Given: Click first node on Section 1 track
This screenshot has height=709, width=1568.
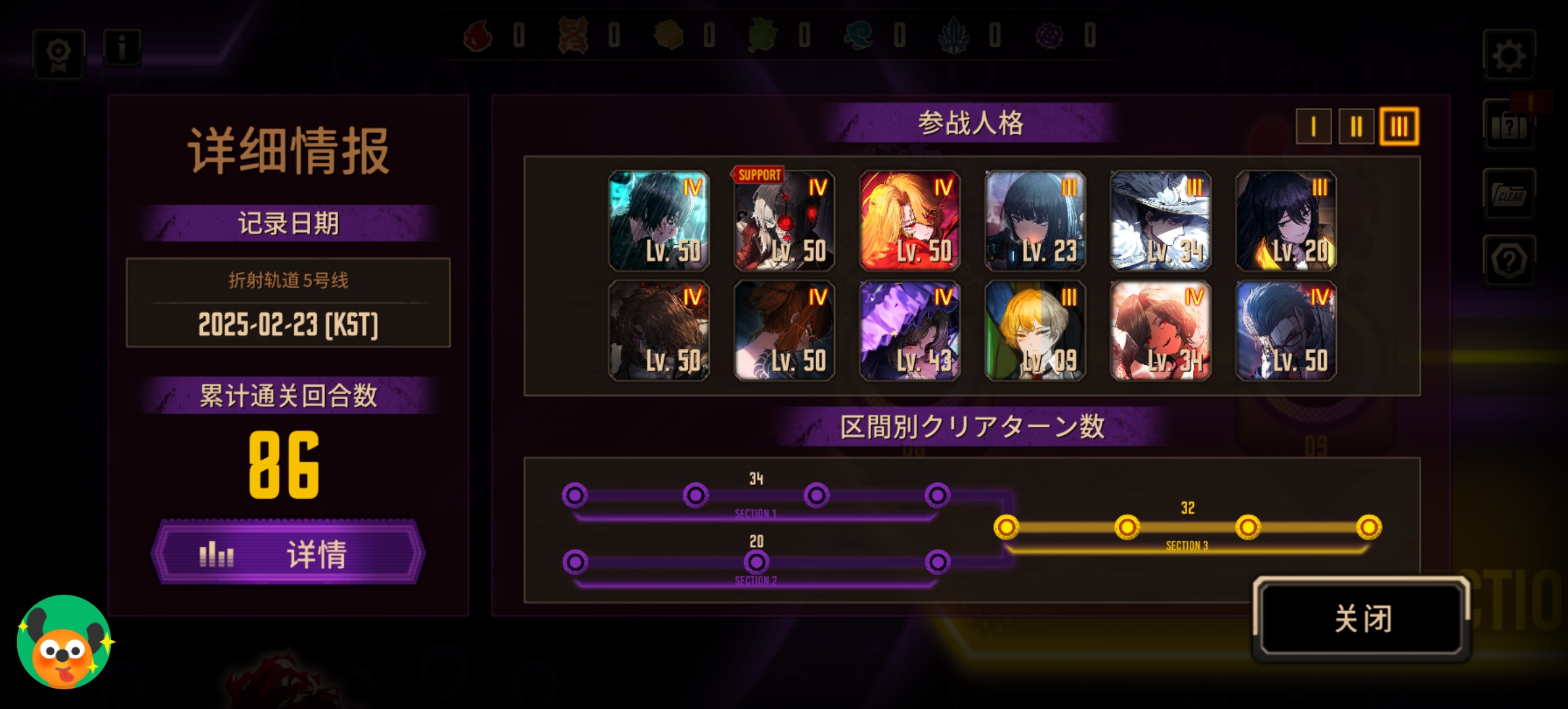Looking at the screenshot, I should pyautogui.click(x=575, y=495).
